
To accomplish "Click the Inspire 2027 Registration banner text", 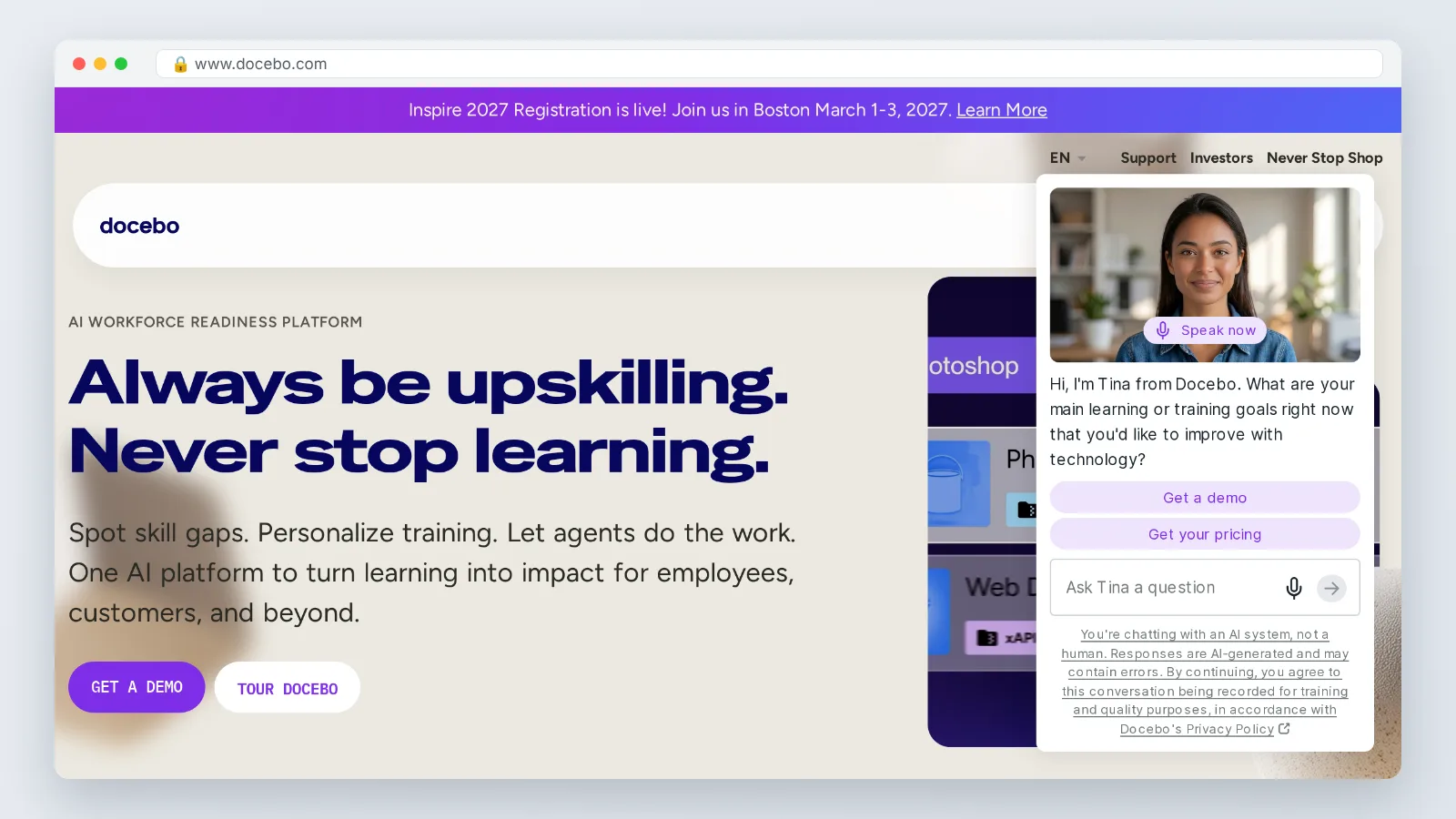I will tap(681, 110).
